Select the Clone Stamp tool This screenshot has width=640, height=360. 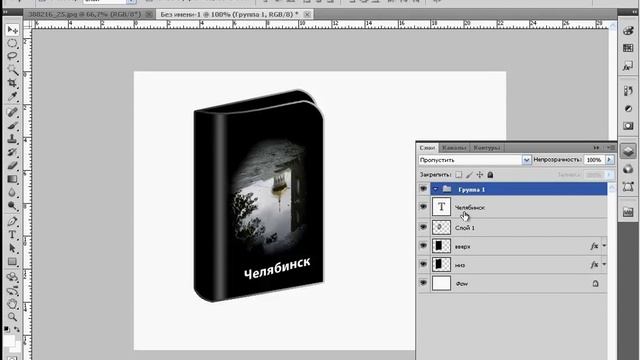(12, 139)
